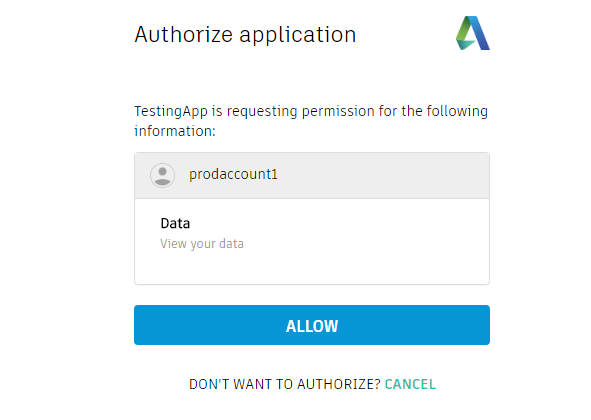591x420 pixels.
Task: Click the user avatar icon beside prodaccount1
Action: click(162, 175)
